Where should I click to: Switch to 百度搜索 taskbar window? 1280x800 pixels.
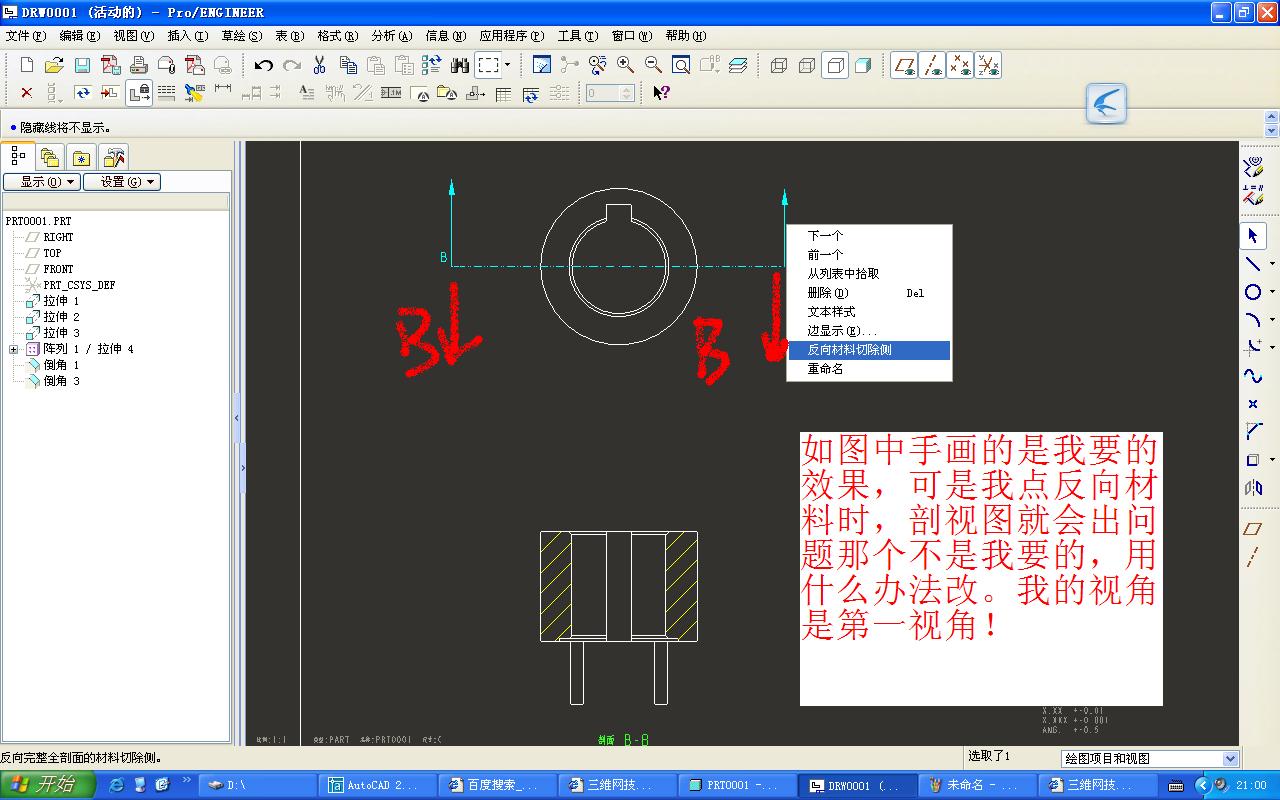coord(498,785)
